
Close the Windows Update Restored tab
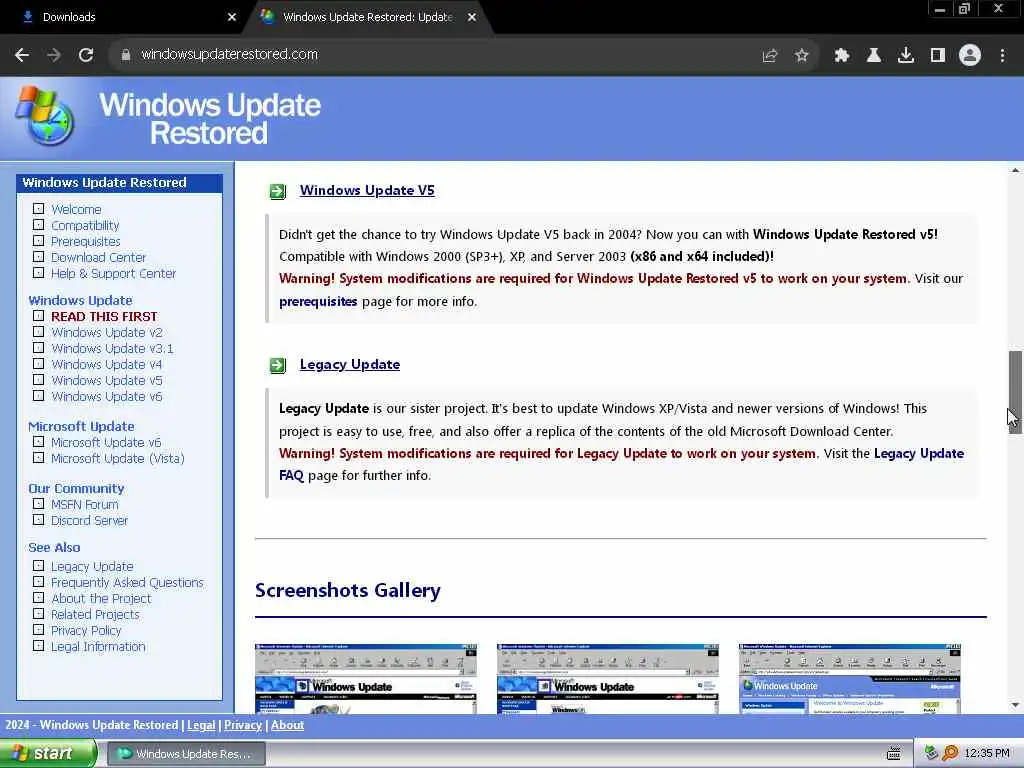(472, 17)
